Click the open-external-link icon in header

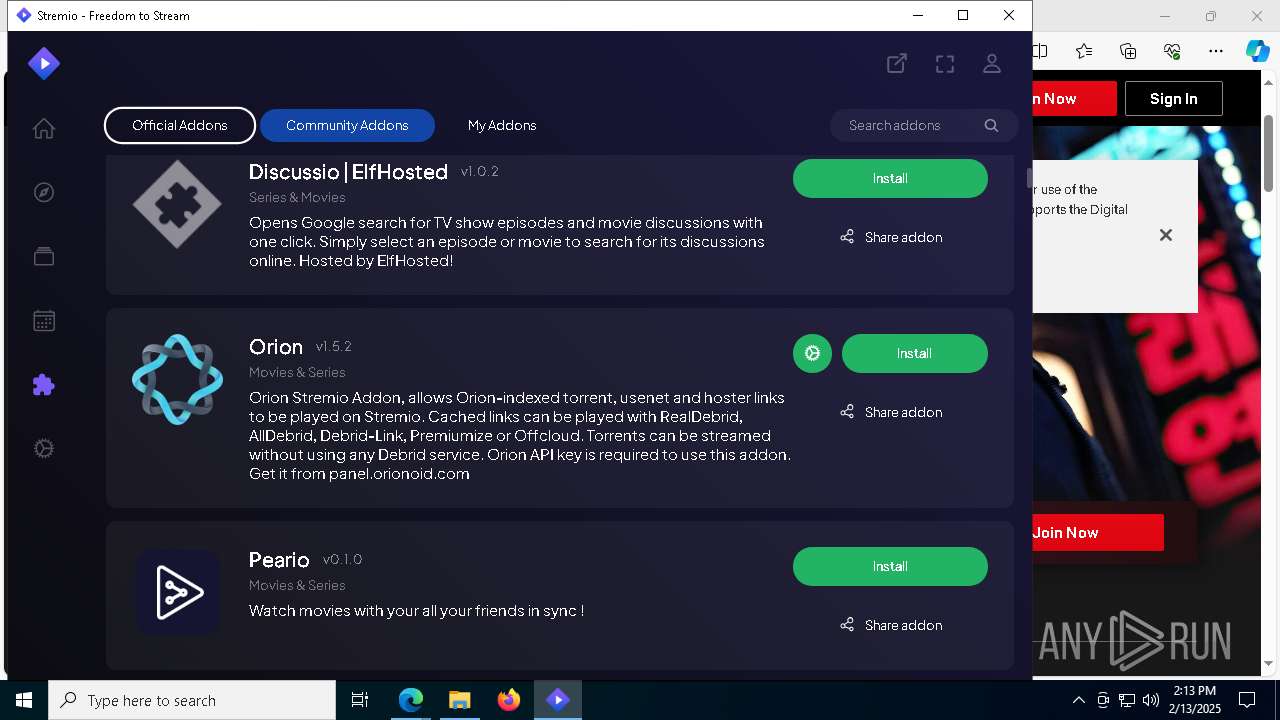click(897, 63)
